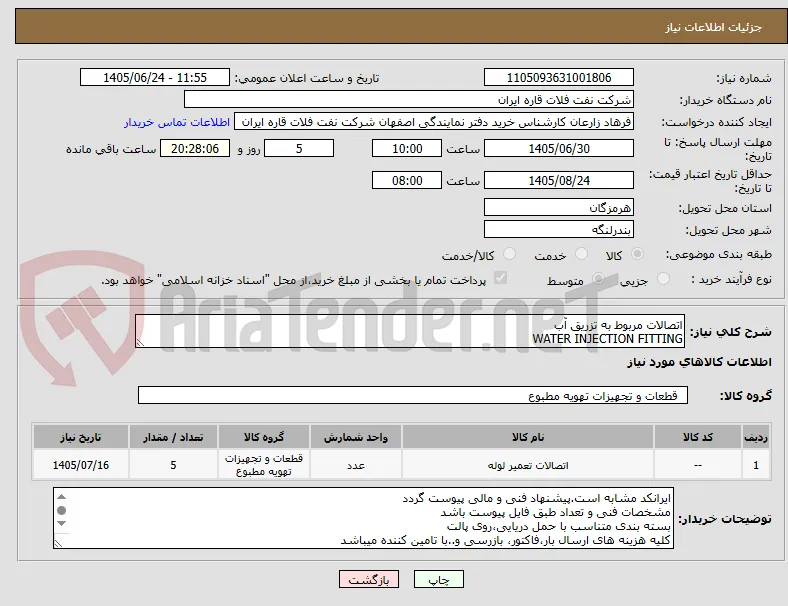Click the price validity date 1405/08/24

[558, 180]
